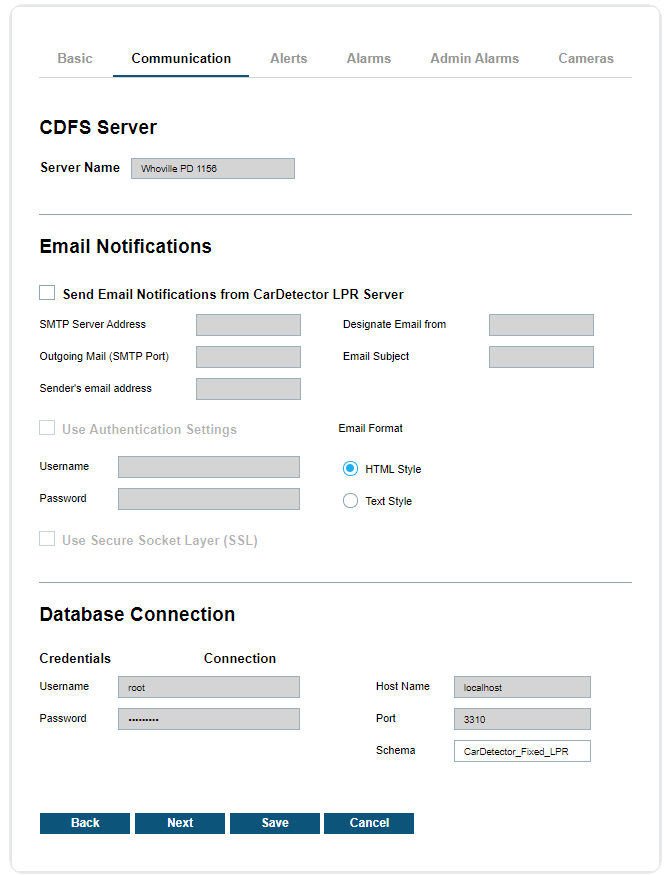The width and height of the screenshot is (666, 875).
Task: Select the database Schema field
Action: (521, 751)
